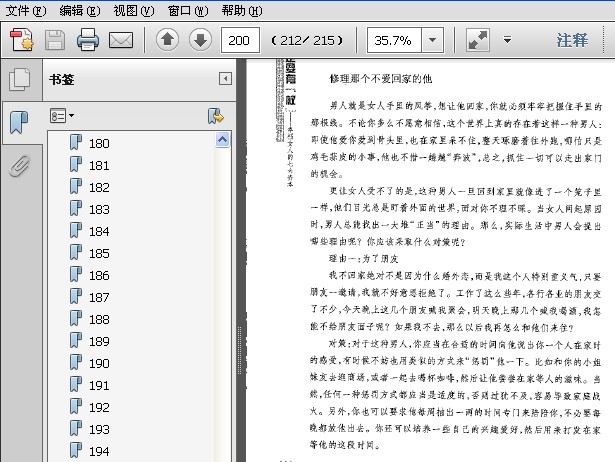The width and height of the screenshot is (615, 462).
Task: Toggle the Bookmarks panel icon in sidebar
Action: click(18, 123)
